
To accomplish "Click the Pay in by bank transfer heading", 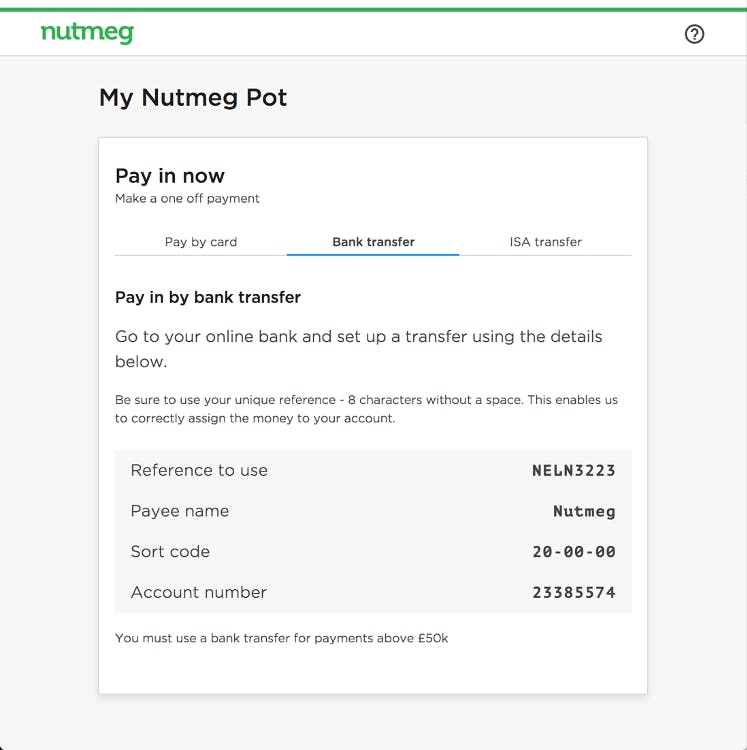I will [208, 298].
